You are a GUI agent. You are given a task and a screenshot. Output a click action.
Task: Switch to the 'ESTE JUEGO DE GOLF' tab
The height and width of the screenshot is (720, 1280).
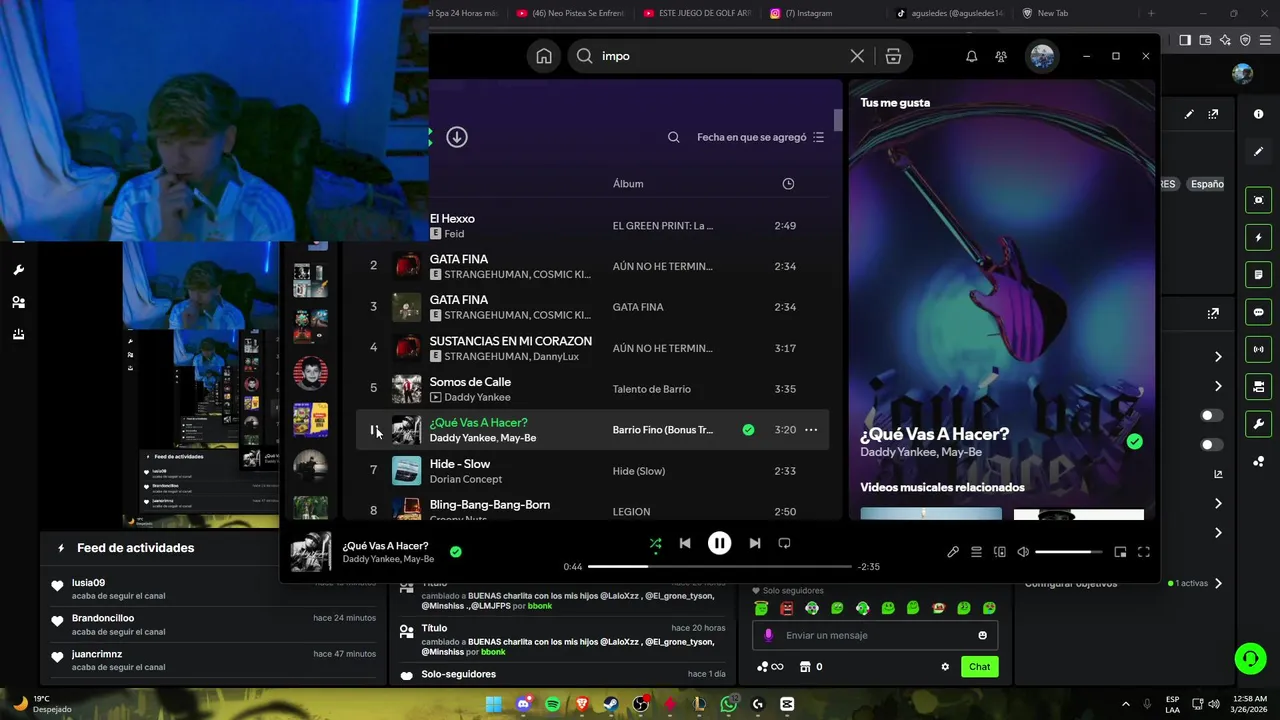(x=697, y=13)
